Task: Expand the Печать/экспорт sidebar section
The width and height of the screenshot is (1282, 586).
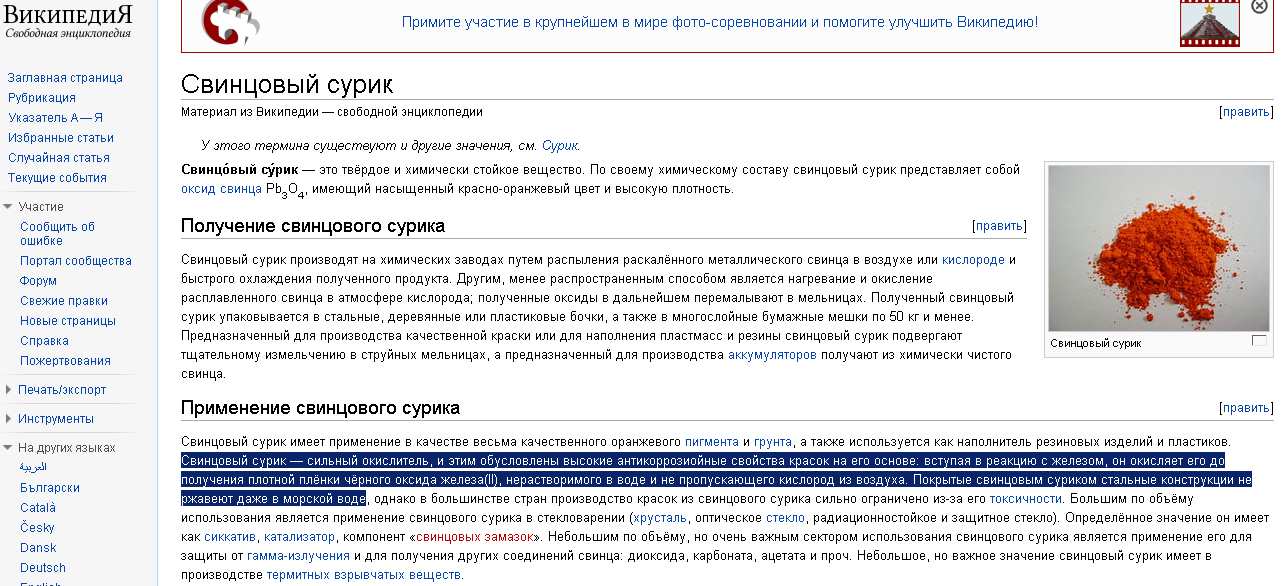Action: 9,390
